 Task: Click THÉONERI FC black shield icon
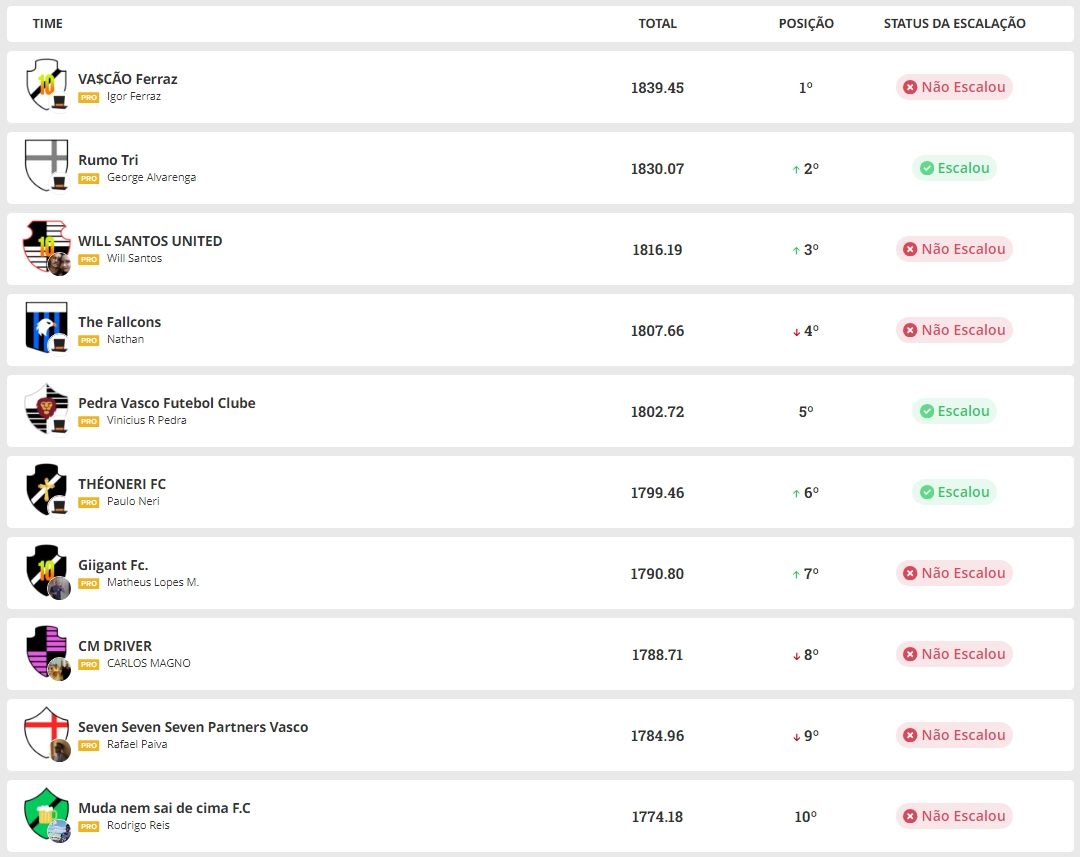coord(46,490)
